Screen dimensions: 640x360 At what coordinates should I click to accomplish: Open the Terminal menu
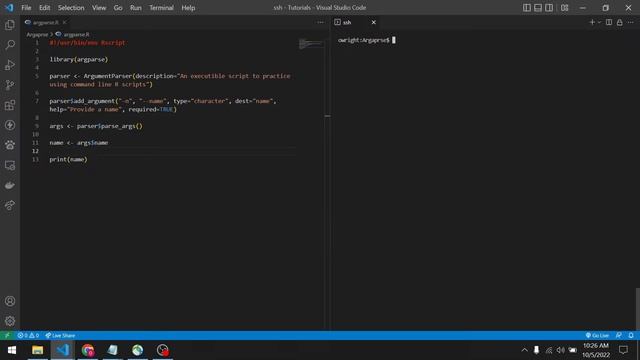pos(161,8)
